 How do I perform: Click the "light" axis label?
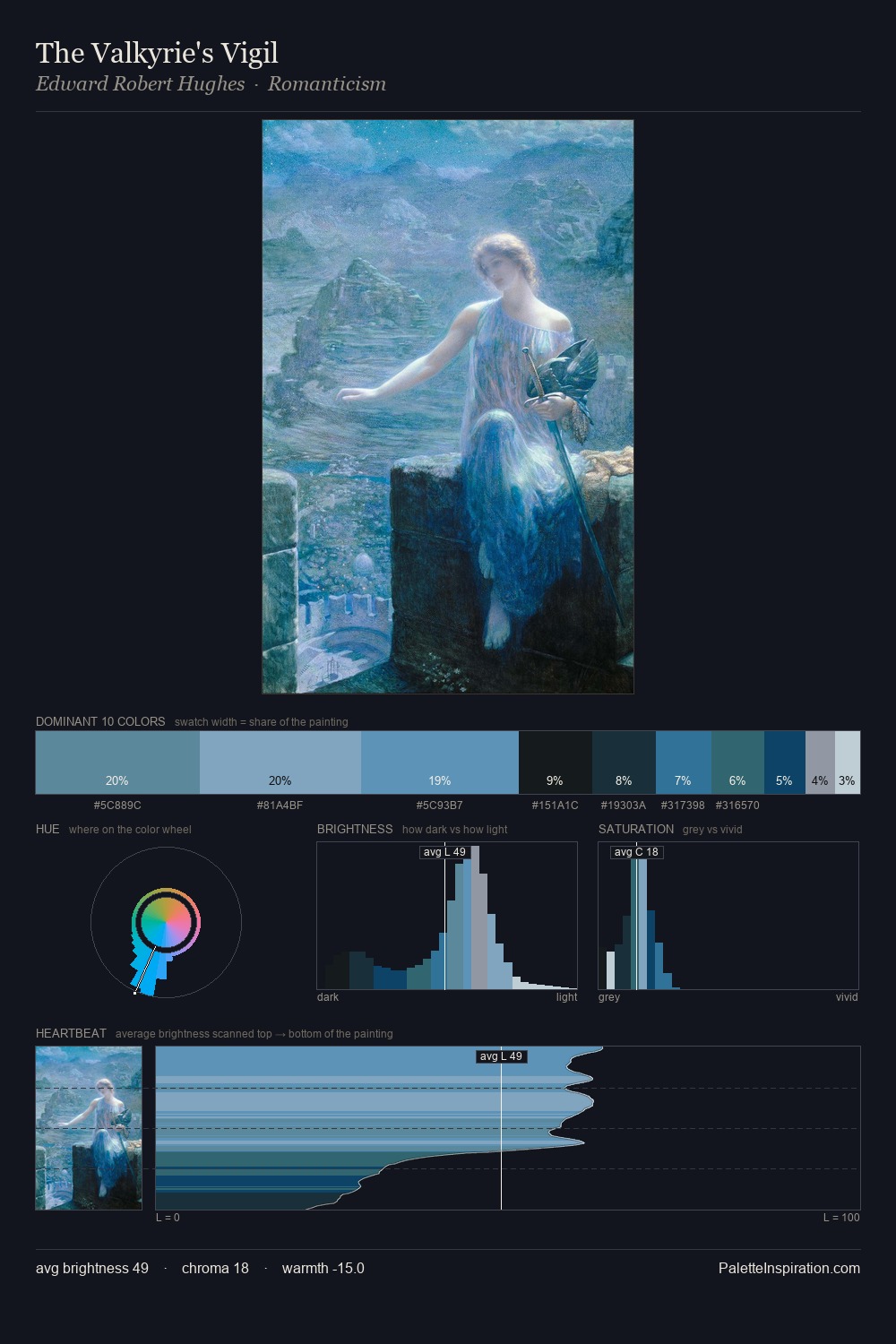coord(567,997)
